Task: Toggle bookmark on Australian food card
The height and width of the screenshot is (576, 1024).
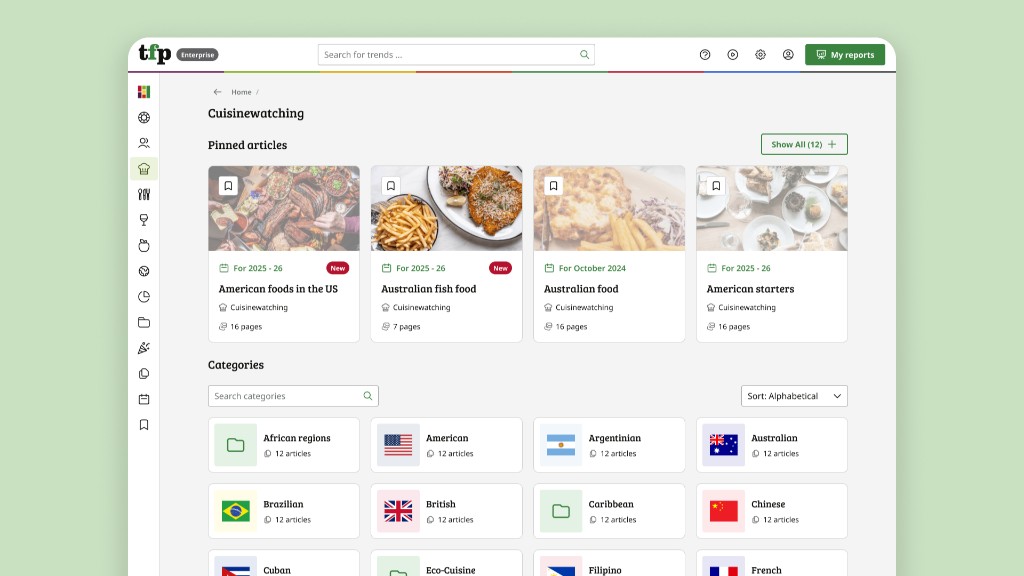Action: click(553, 186)
